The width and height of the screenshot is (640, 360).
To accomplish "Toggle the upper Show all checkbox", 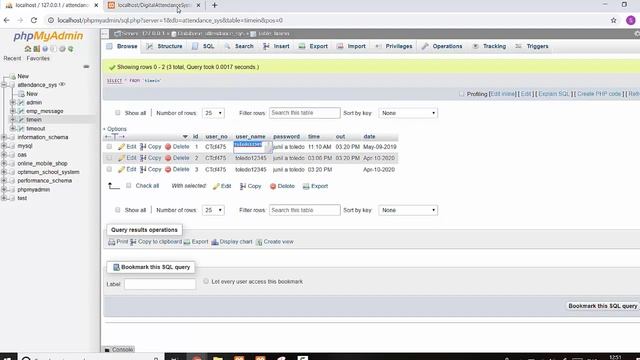I will pos(118,113).
